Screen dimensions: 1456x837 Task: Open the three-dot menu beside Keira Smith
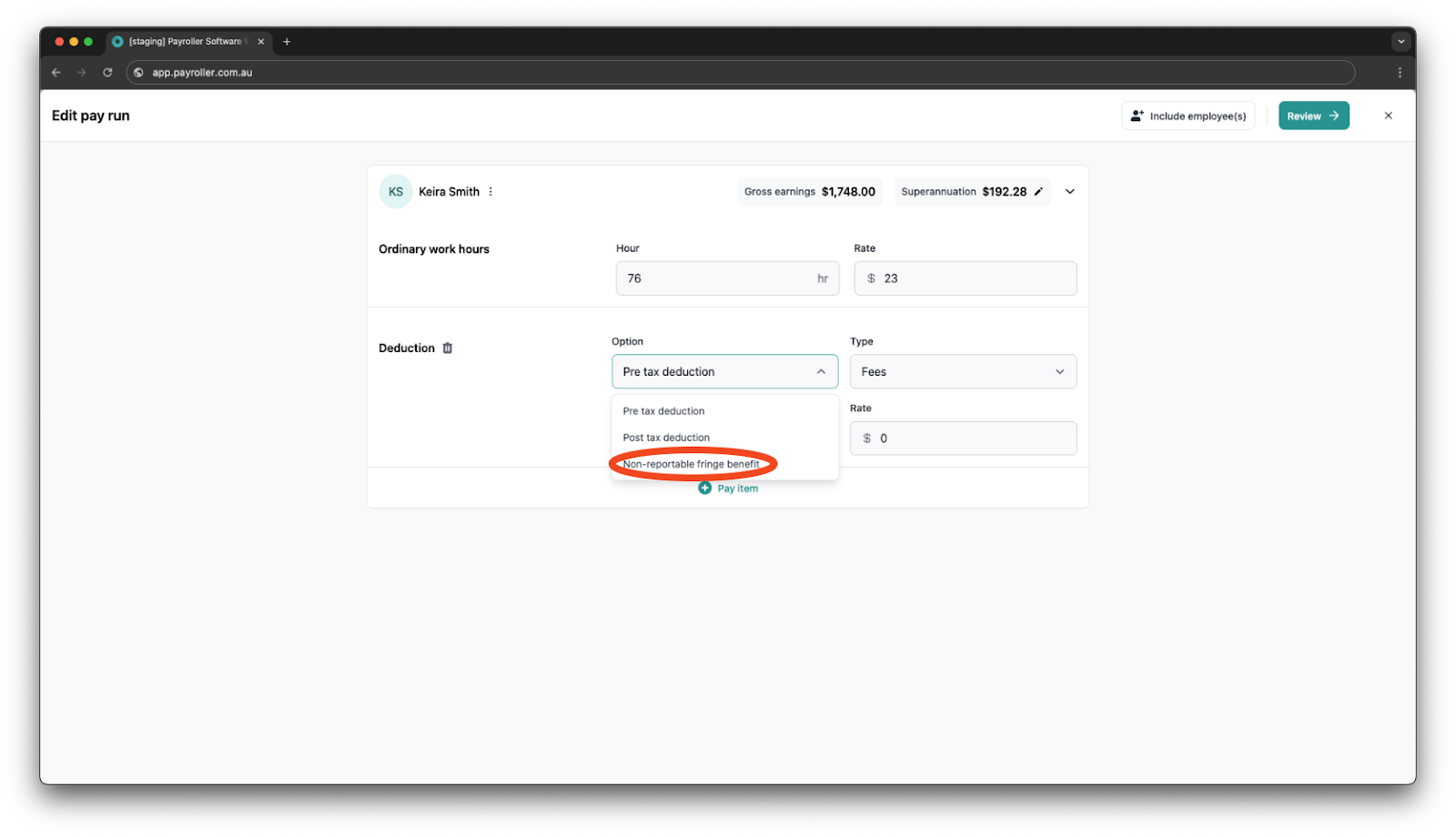tap(490, 192)
